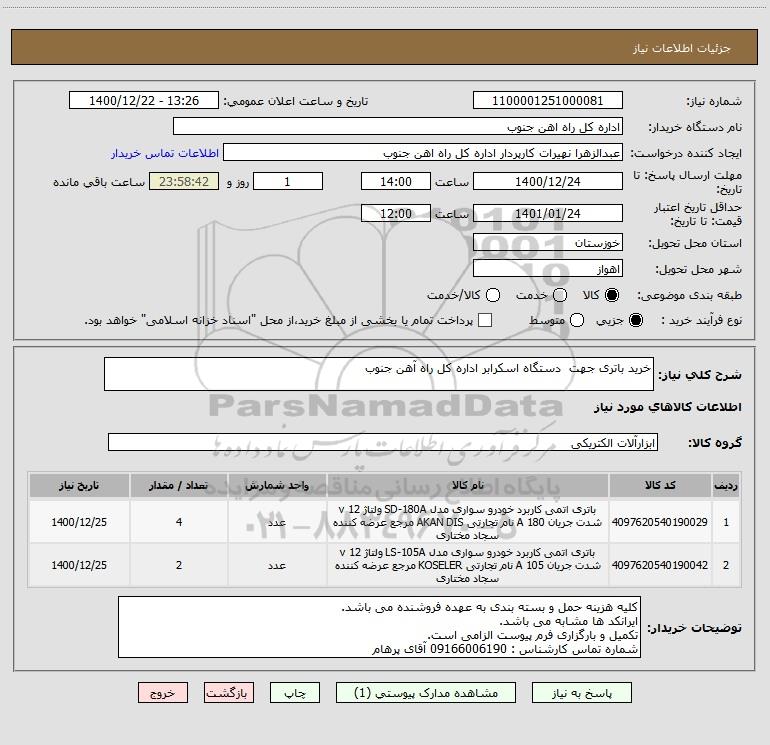Click the validity time field 12:00

[396, 213]
